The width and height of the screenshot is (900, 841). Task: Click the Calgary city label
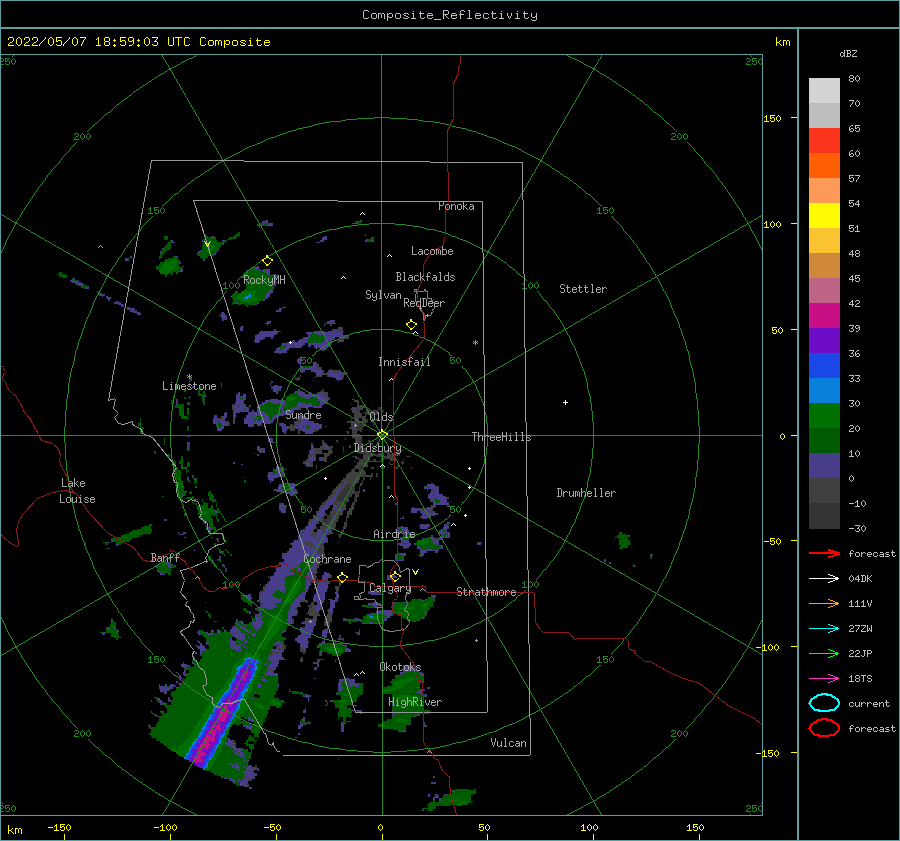coord(390,588)
